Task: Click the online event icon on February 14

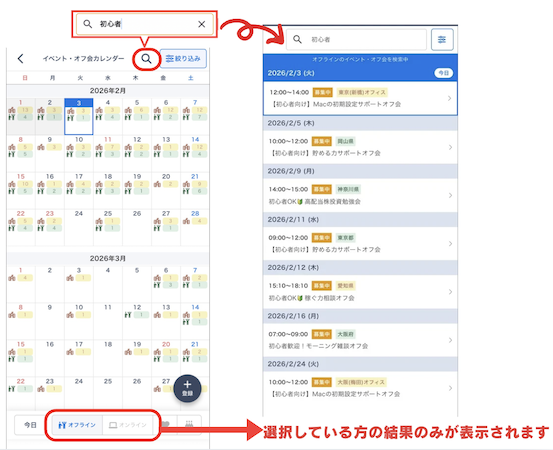Action: coord(186,154)
